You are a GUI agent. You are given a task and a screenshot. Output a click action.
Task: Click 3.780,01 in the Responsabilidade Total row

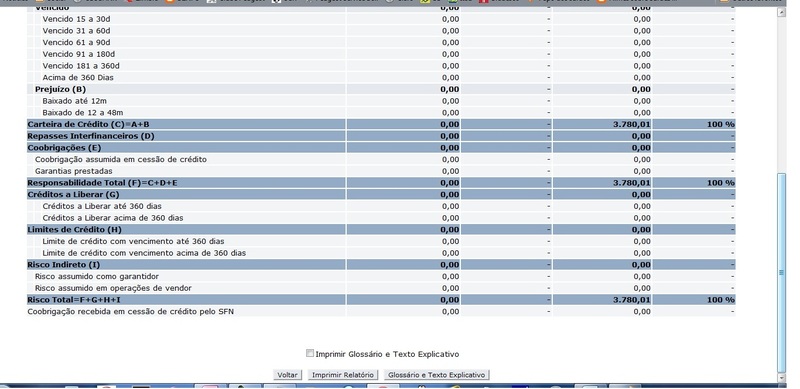(632, 183)
